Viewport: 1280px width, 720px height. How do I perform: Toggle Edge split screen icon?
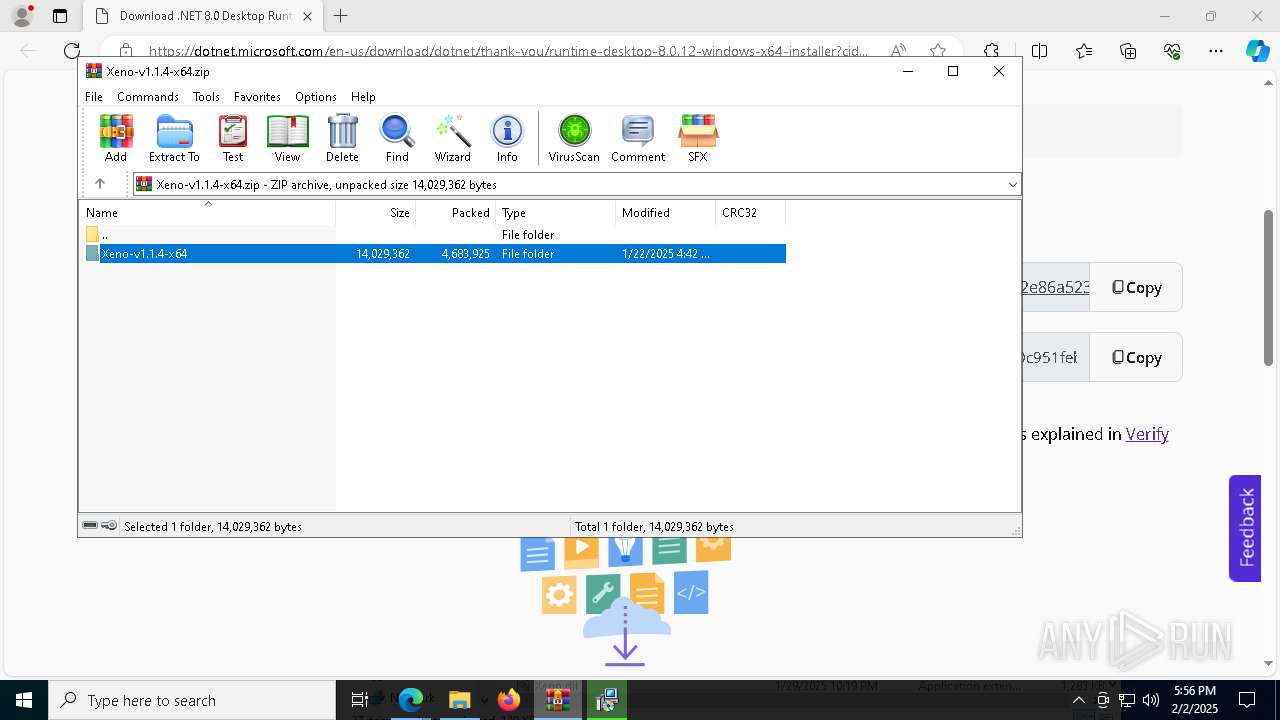click(x=1040, y=51)
